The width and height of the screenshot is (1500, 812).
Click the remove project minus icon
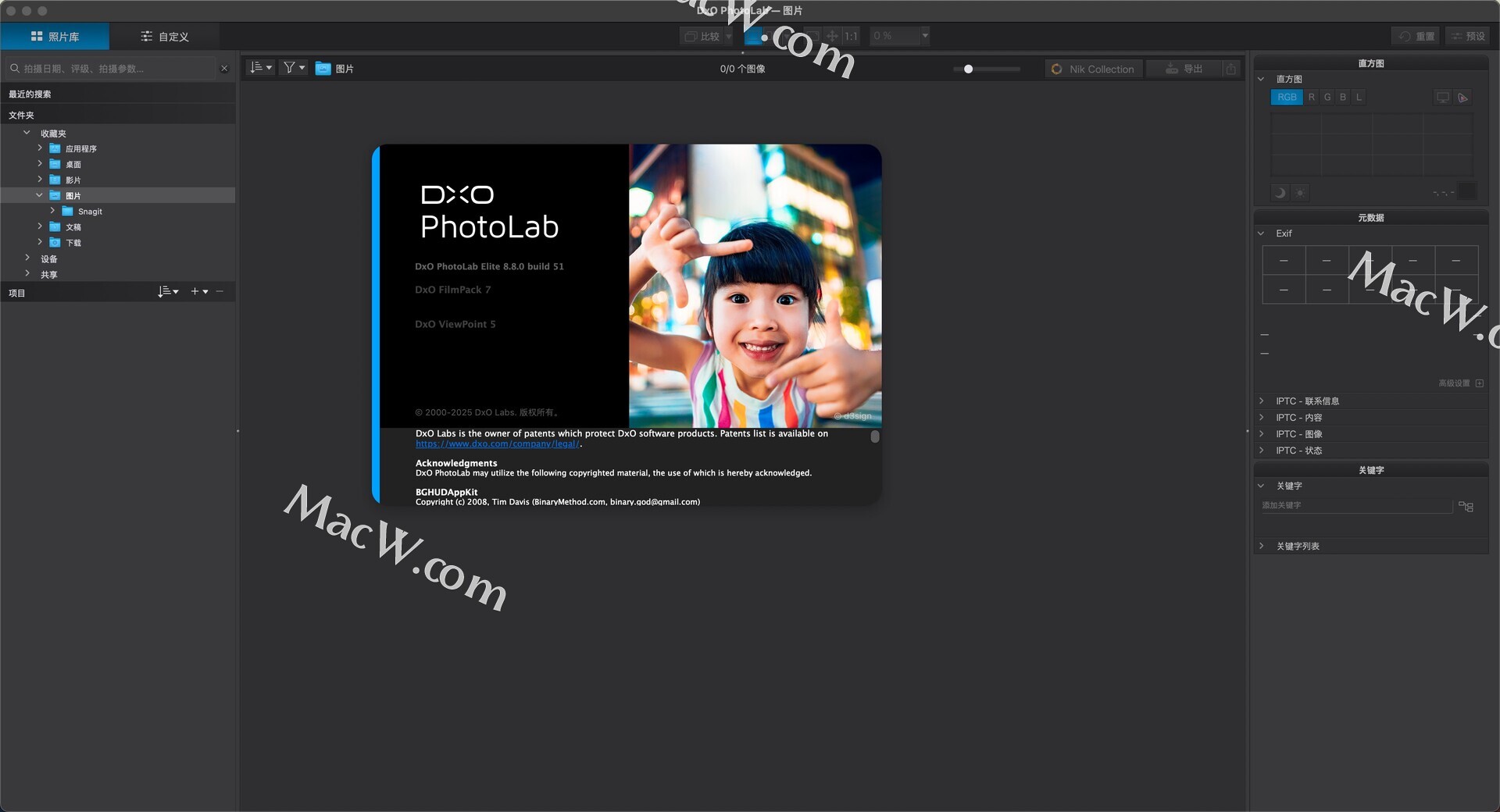click(220, 291)
